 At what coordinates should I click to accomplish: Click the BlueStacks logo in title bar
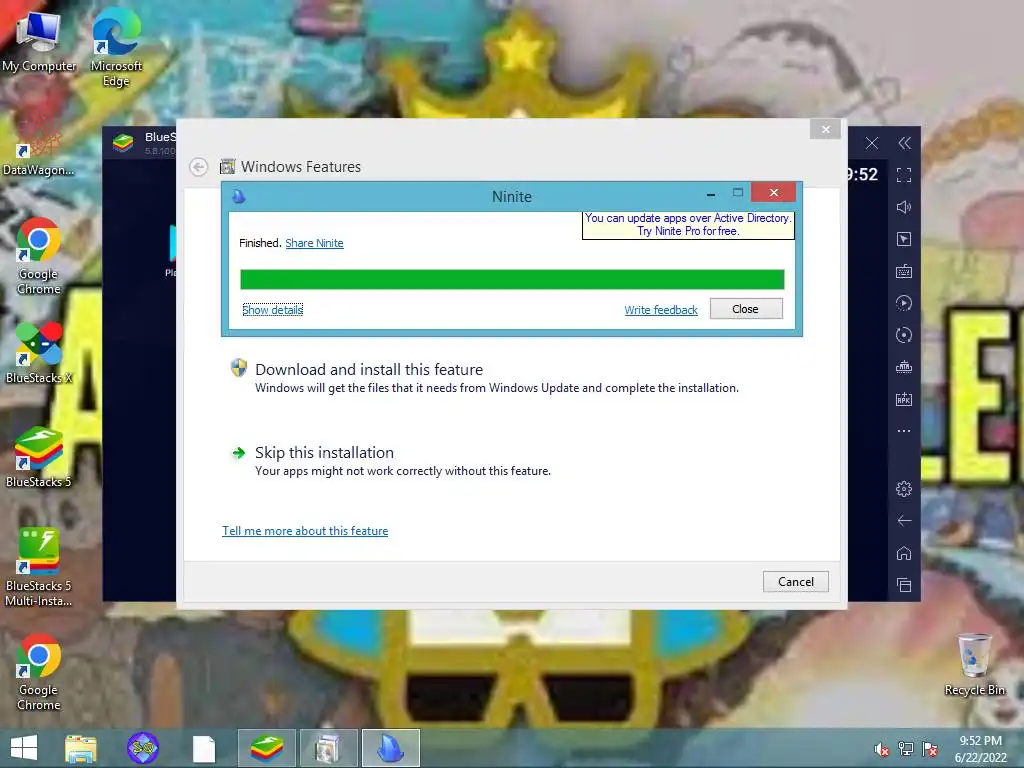coord(123,142)
